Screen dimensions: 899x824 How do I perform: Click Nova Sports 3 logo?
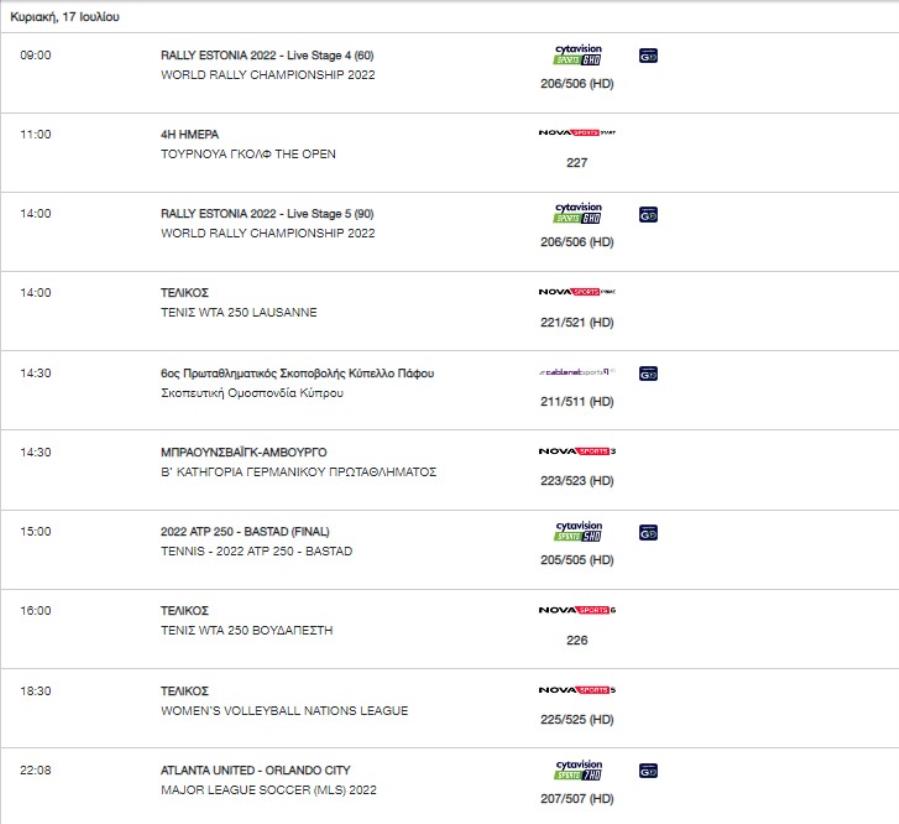[577, 451]
